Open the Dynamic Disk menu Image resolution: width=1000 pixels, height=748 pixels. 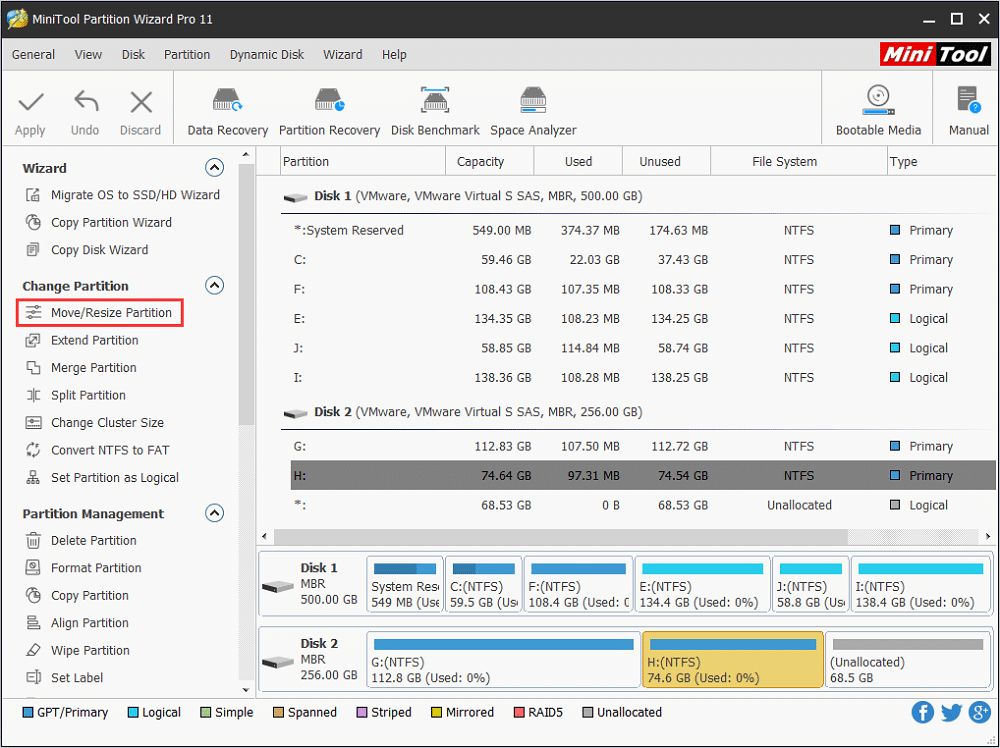click(267, 55)
